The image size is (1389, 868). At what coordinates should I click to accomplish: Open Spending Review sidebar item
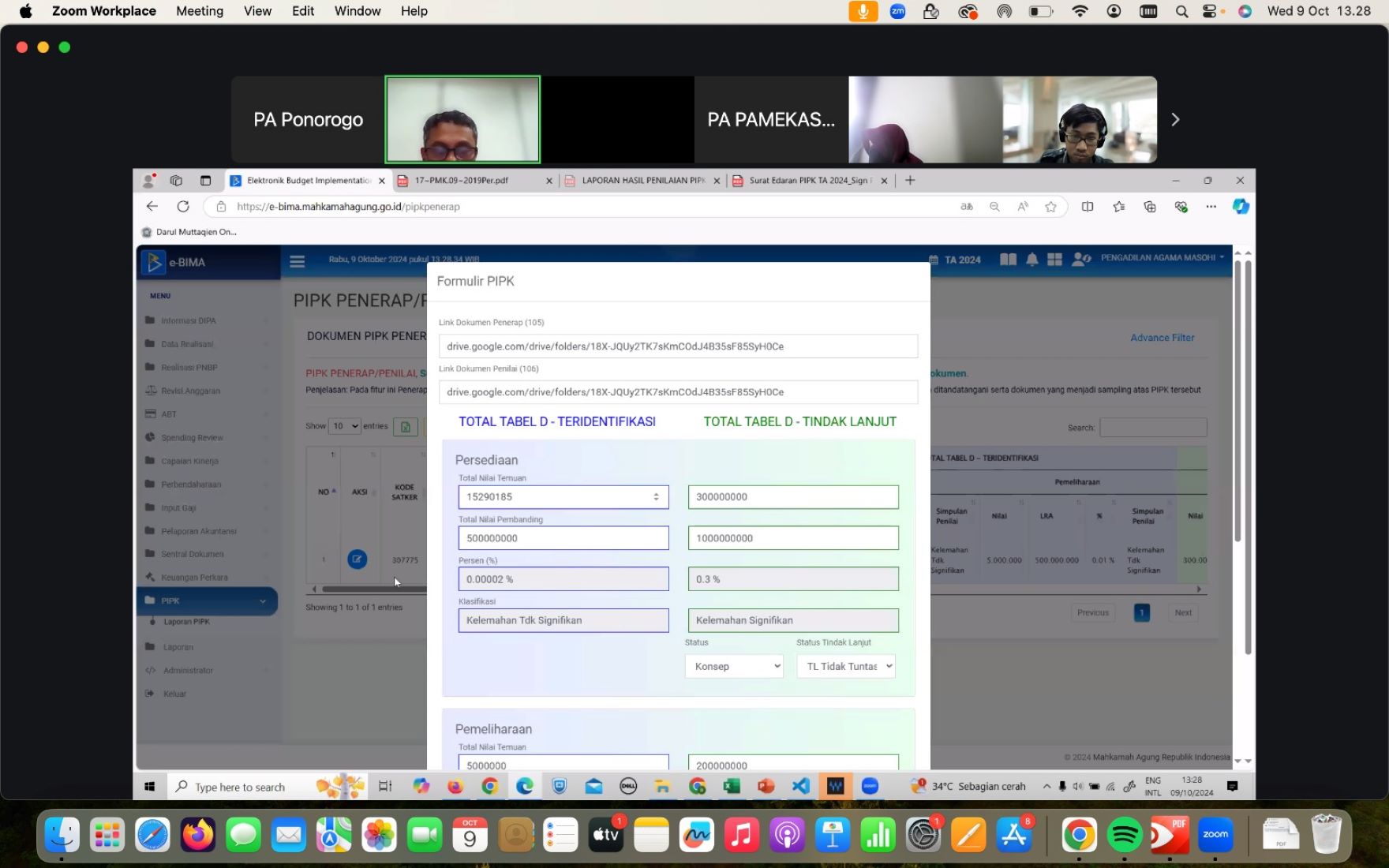192,437
